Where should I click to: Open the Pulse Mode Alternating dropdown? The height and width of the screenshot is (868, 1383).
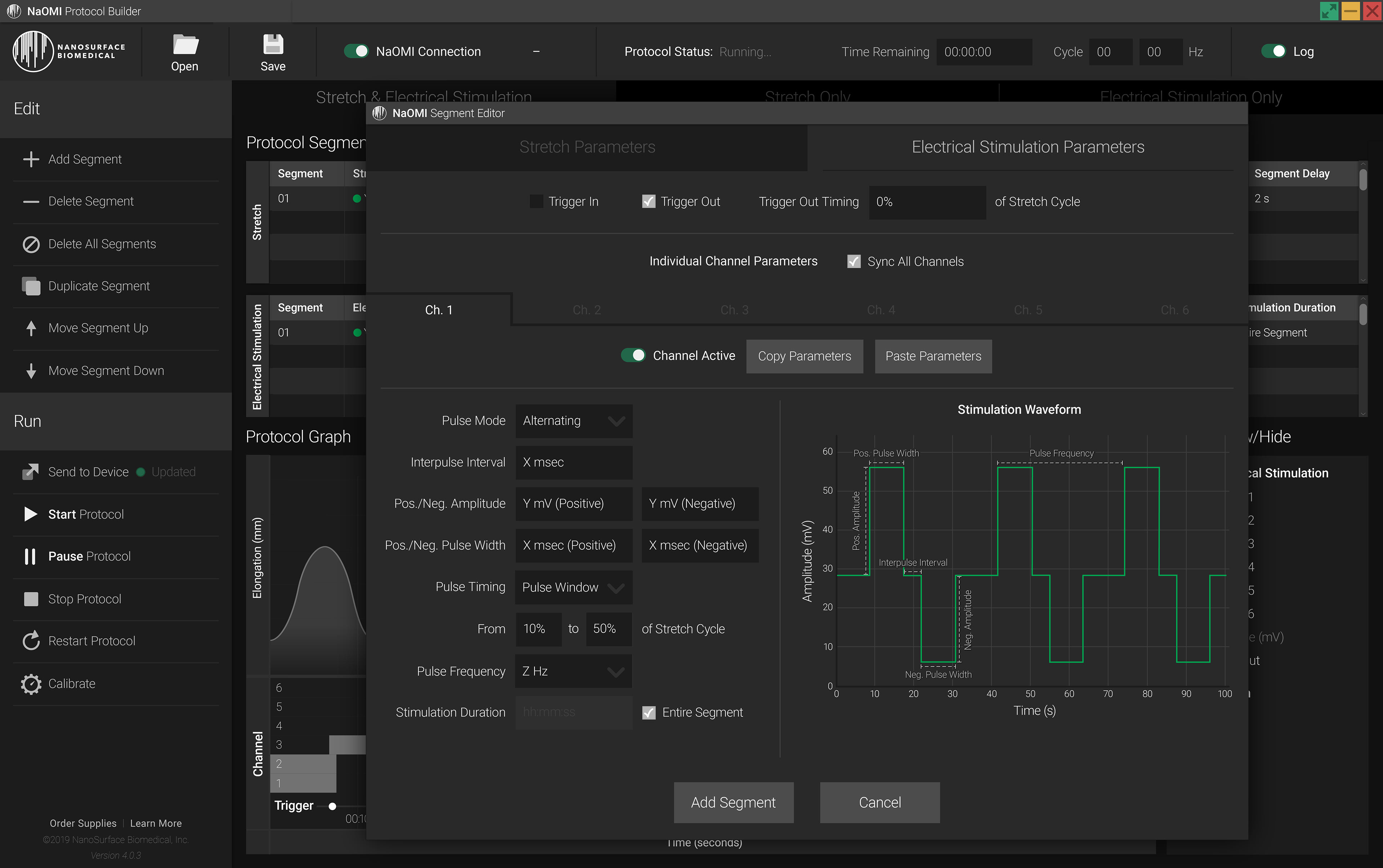574,421
